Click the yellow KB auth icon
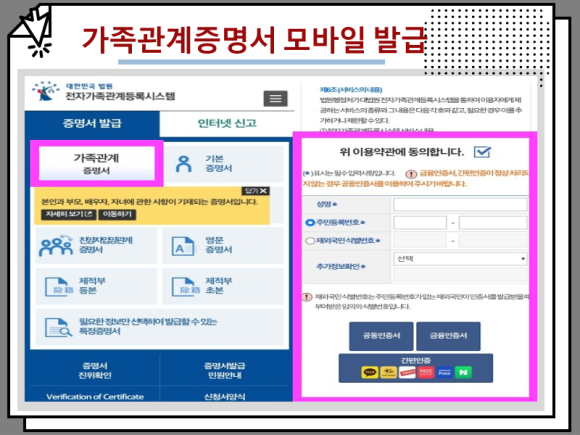Screen dimensions: 580x435 click(388, 372)
